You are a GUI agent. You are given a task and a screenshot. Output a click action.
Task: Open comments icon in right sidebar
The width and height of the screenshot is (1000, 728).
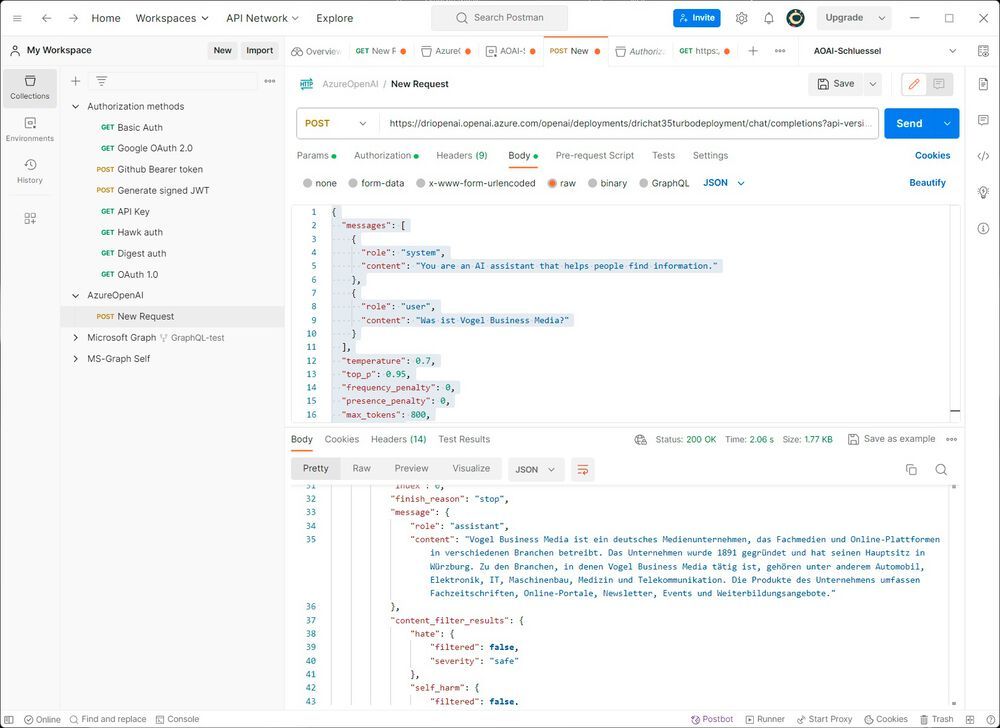tap(983, 120)
